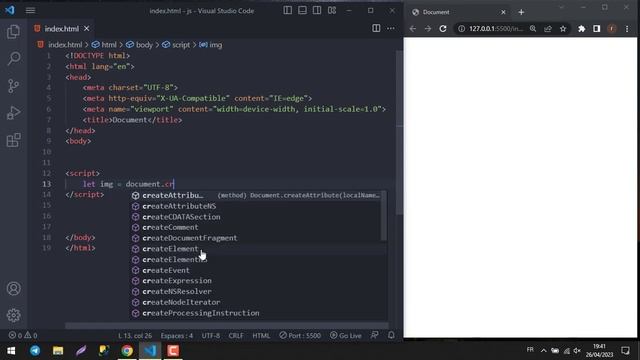This screenshot has width=640, height=360.
Task: Open the zoom icon in Chrome address bar
Action: (533, 29)
